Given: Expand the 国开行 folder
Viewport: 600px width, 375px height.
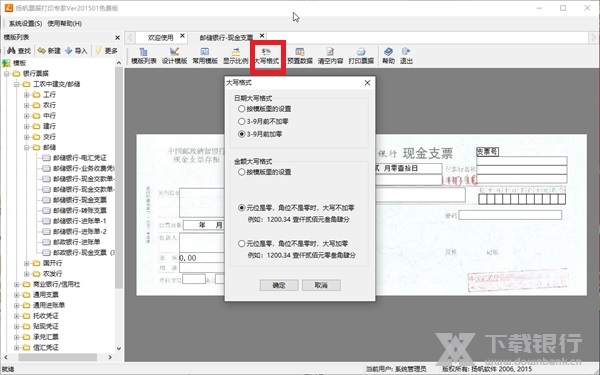Looking at the screenshot, I should pyautogui.click(x=26, y=263).
